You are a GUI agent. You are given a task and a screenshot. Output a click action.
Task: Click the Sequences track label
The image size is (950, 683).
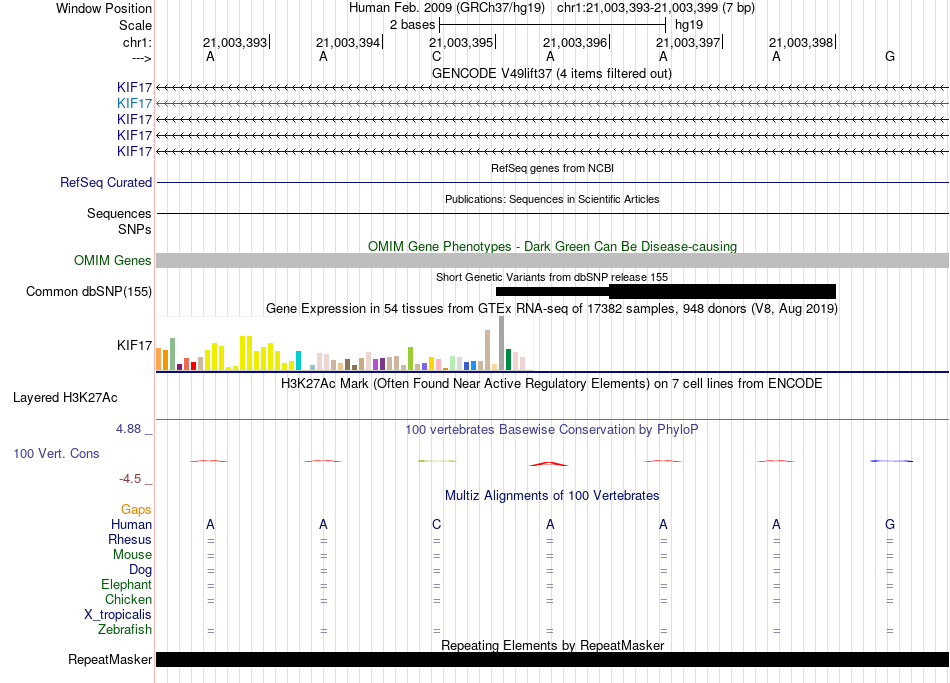tap(119, 213)
